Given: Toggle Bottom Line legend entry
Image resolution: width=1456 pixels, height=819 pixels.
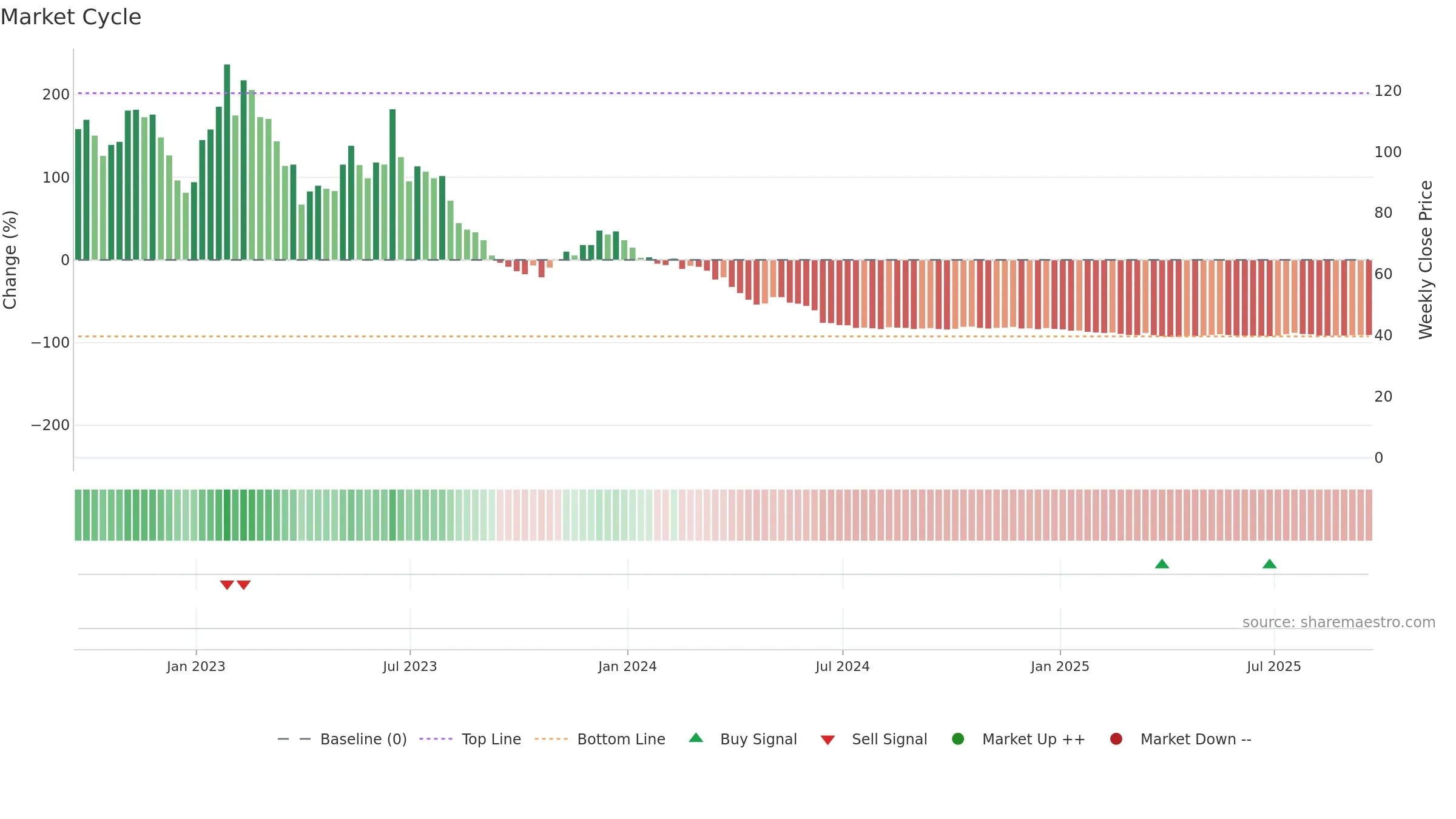Looking at the screenshot, I should tap(600, 739).
